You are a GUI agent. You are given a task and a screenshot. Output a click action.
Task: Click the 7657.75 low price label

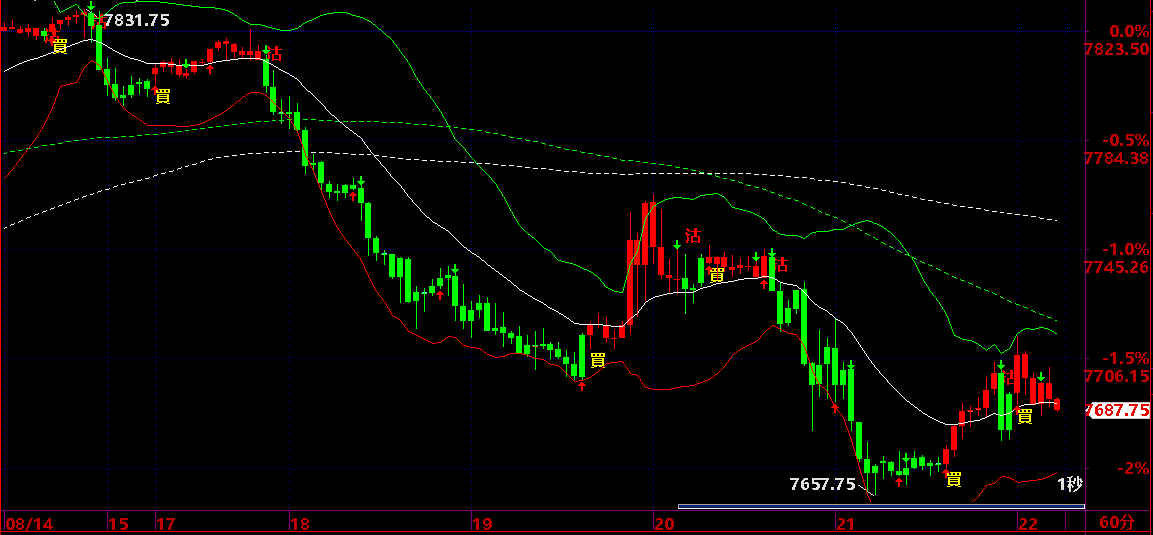823,484
